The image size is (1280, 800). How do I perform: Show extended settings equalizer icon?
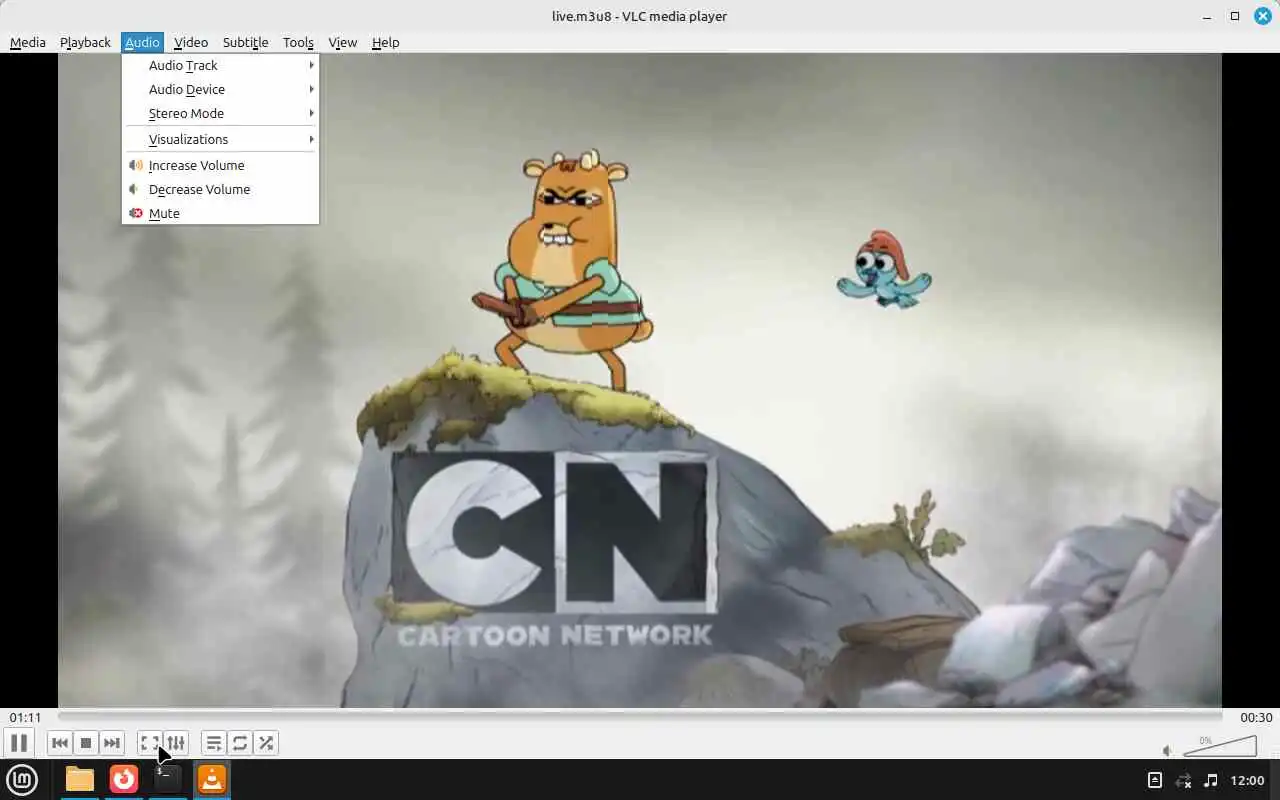176,743
